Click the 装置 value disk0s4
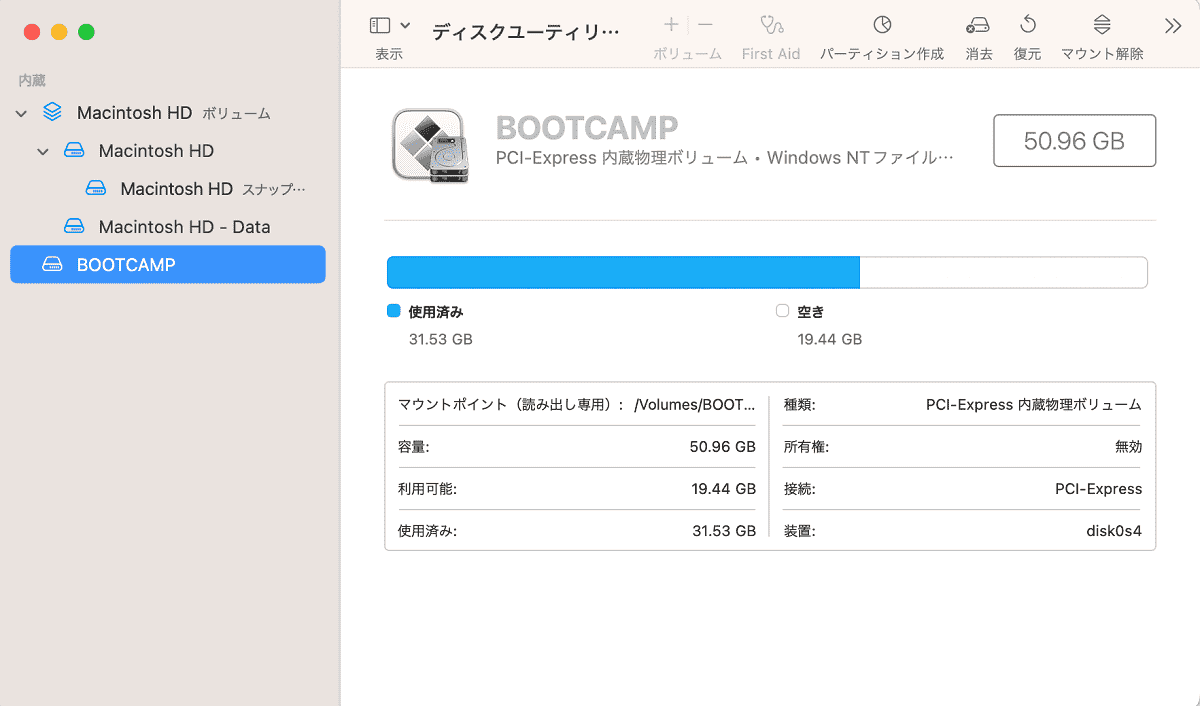The image size is (1200, 706). [1114, 531]
